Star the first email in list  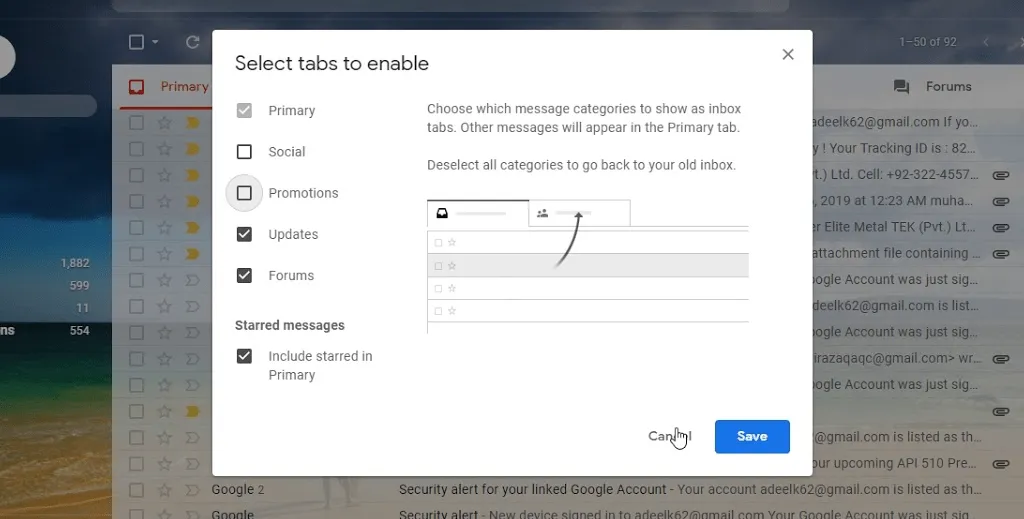164,123
